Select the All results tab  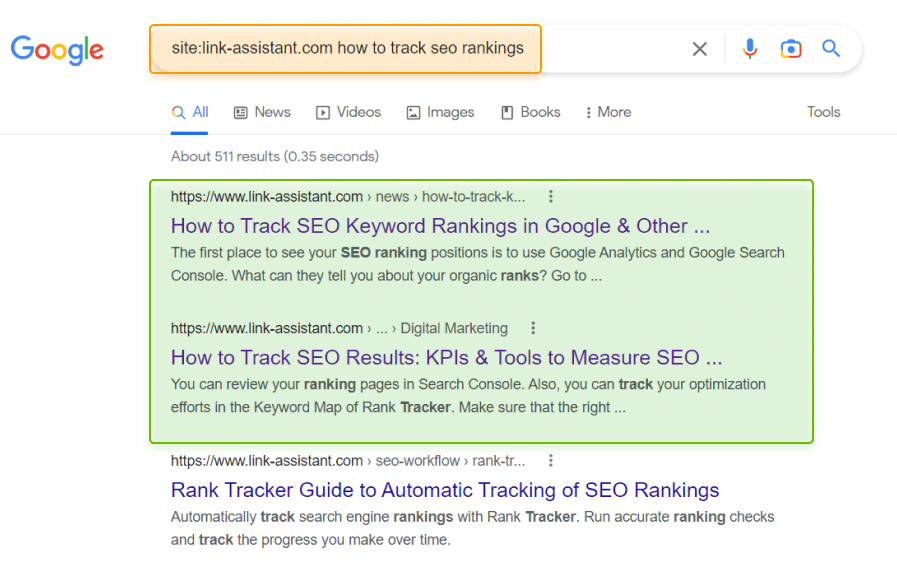click(x=190, y=112)
